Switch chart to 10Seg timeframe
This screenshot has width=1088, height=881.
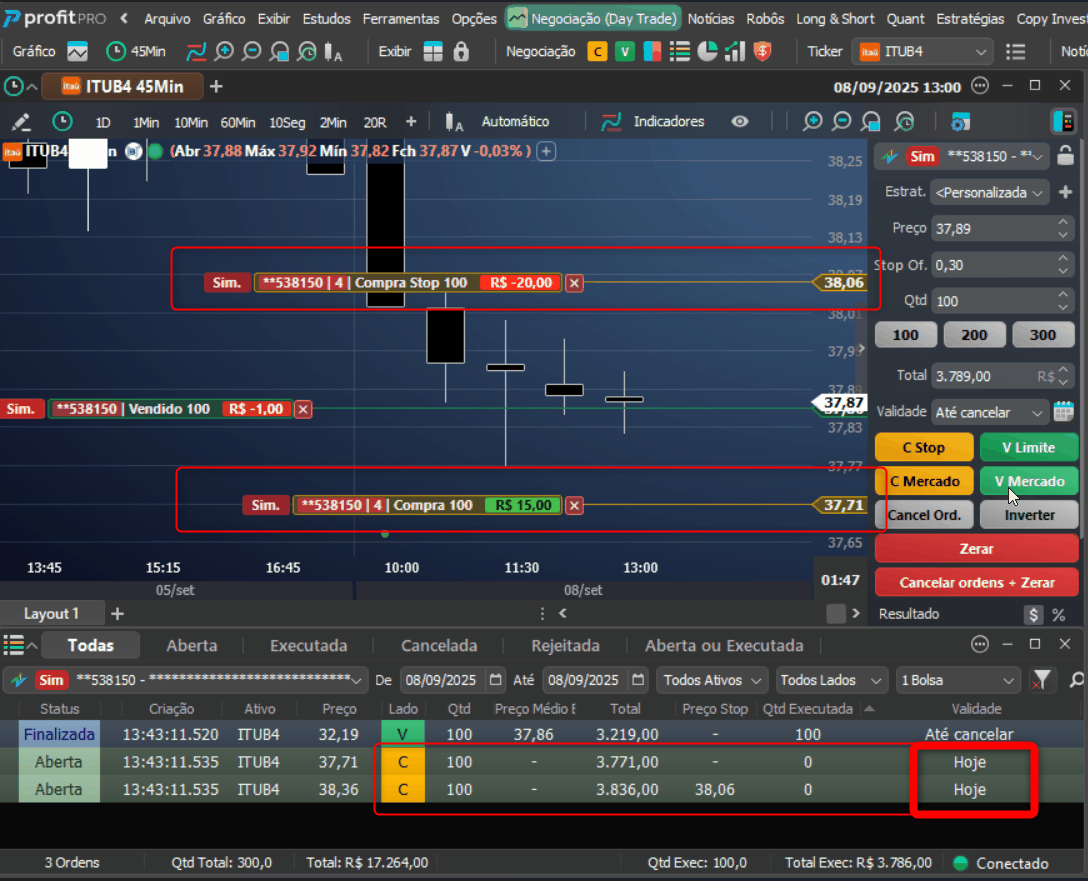(287, 123)
